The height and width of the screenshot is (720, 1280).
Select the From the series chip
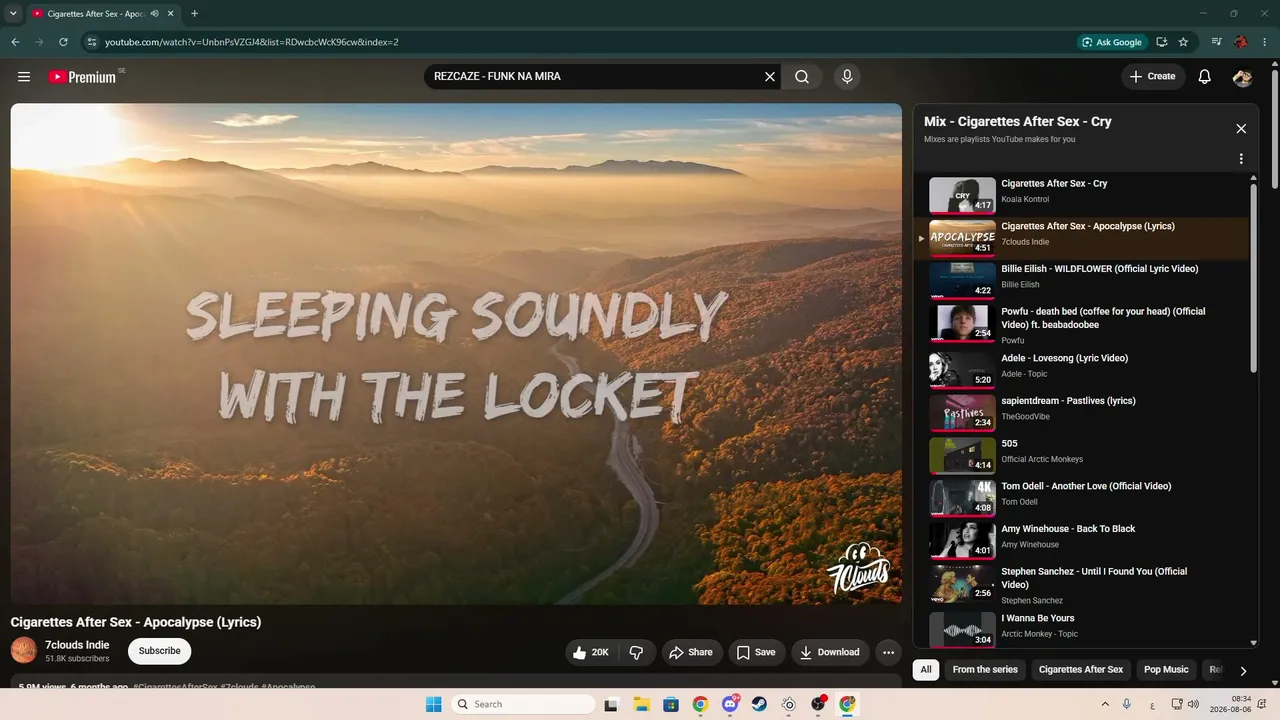pyautogui.click(x=985, y=670)
